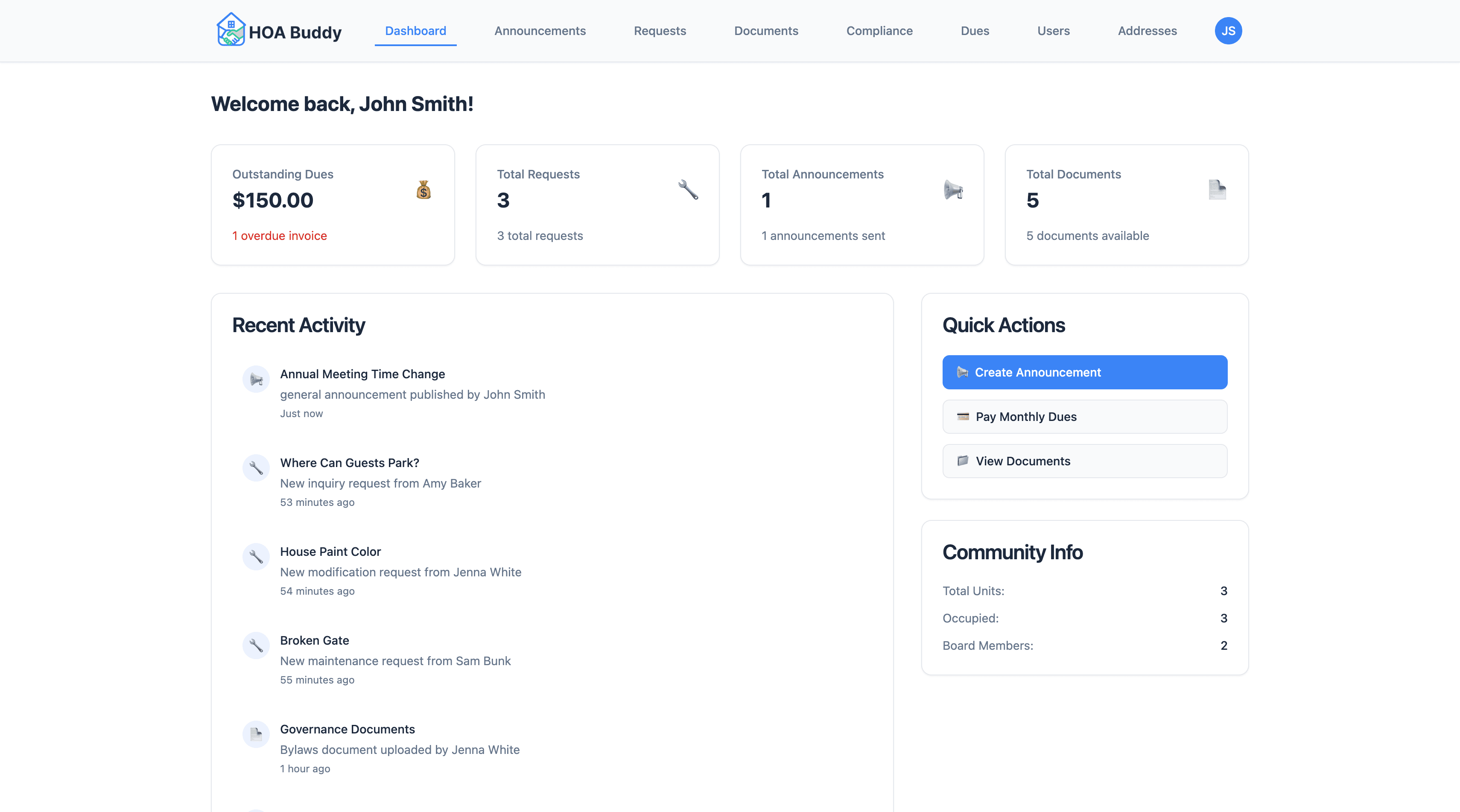Click the View Documents button

tap(1085, 461)
